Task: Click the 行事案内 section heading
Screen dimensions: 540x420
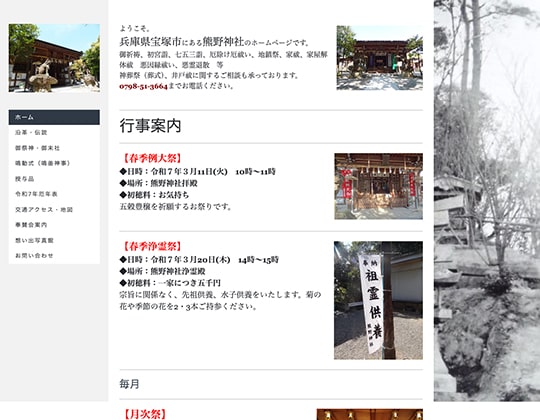Action: [150, 126]
